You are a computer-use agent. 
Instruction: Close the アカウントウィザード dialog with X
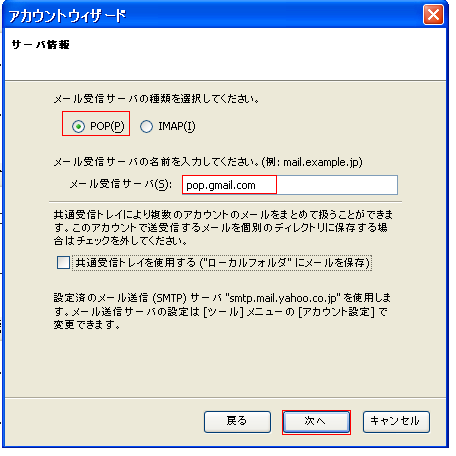pos(433,15)
